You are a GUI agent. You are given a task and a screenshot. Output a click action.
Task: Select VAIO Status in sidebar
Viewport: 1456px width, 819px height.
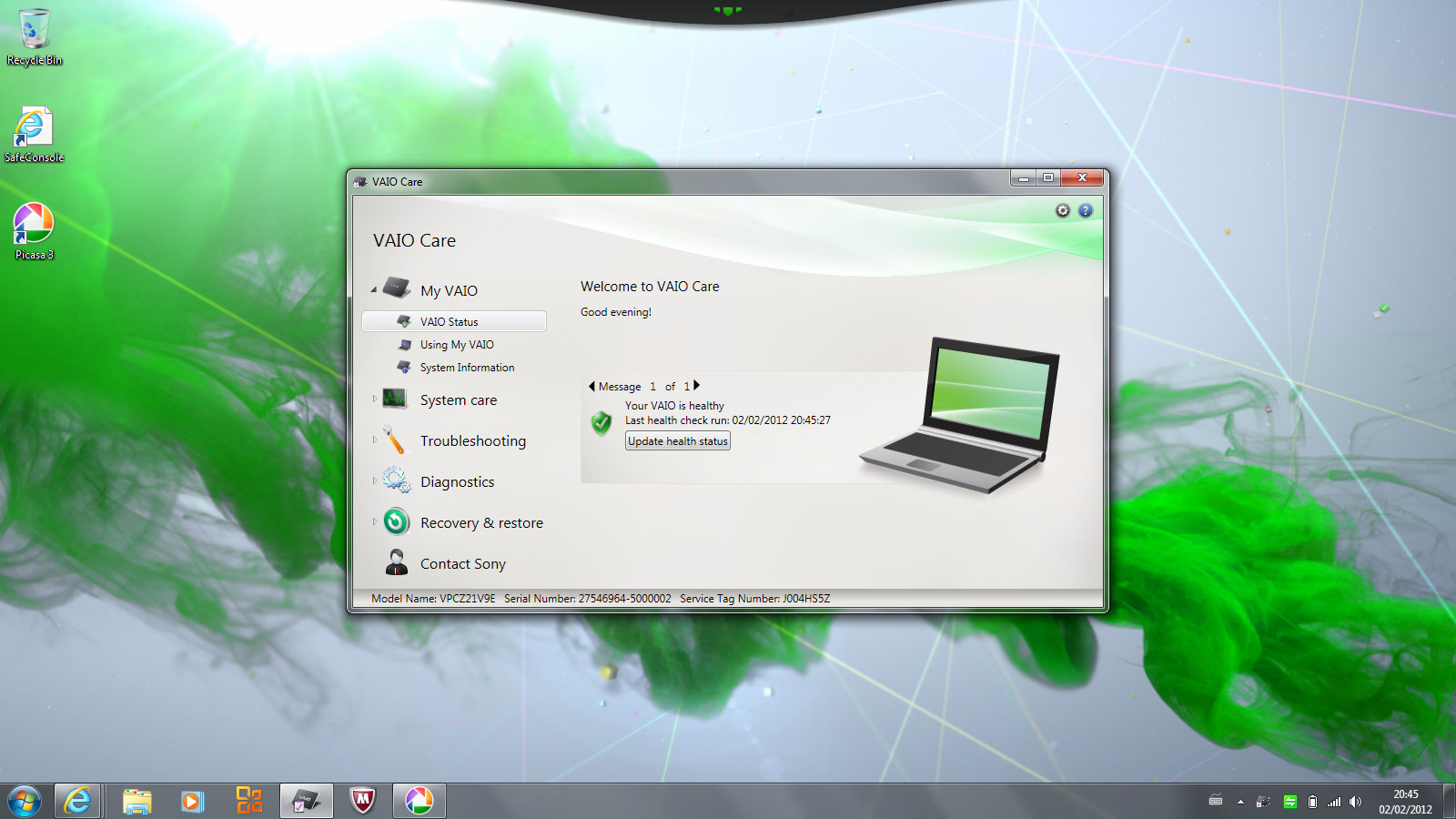click(454, 321)
